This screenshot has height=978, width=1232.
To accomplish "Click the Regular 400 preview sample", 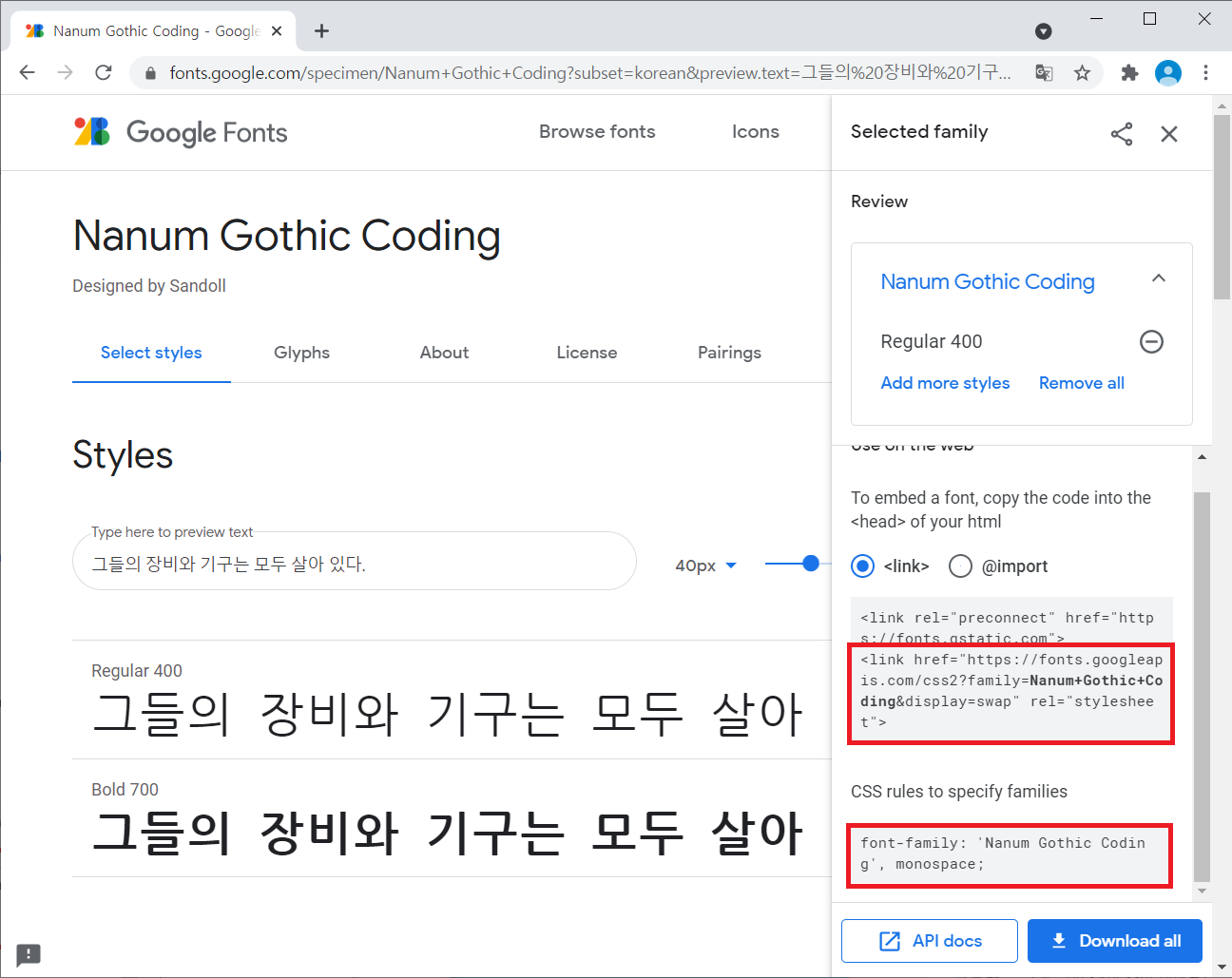I will tap(448, 714).
